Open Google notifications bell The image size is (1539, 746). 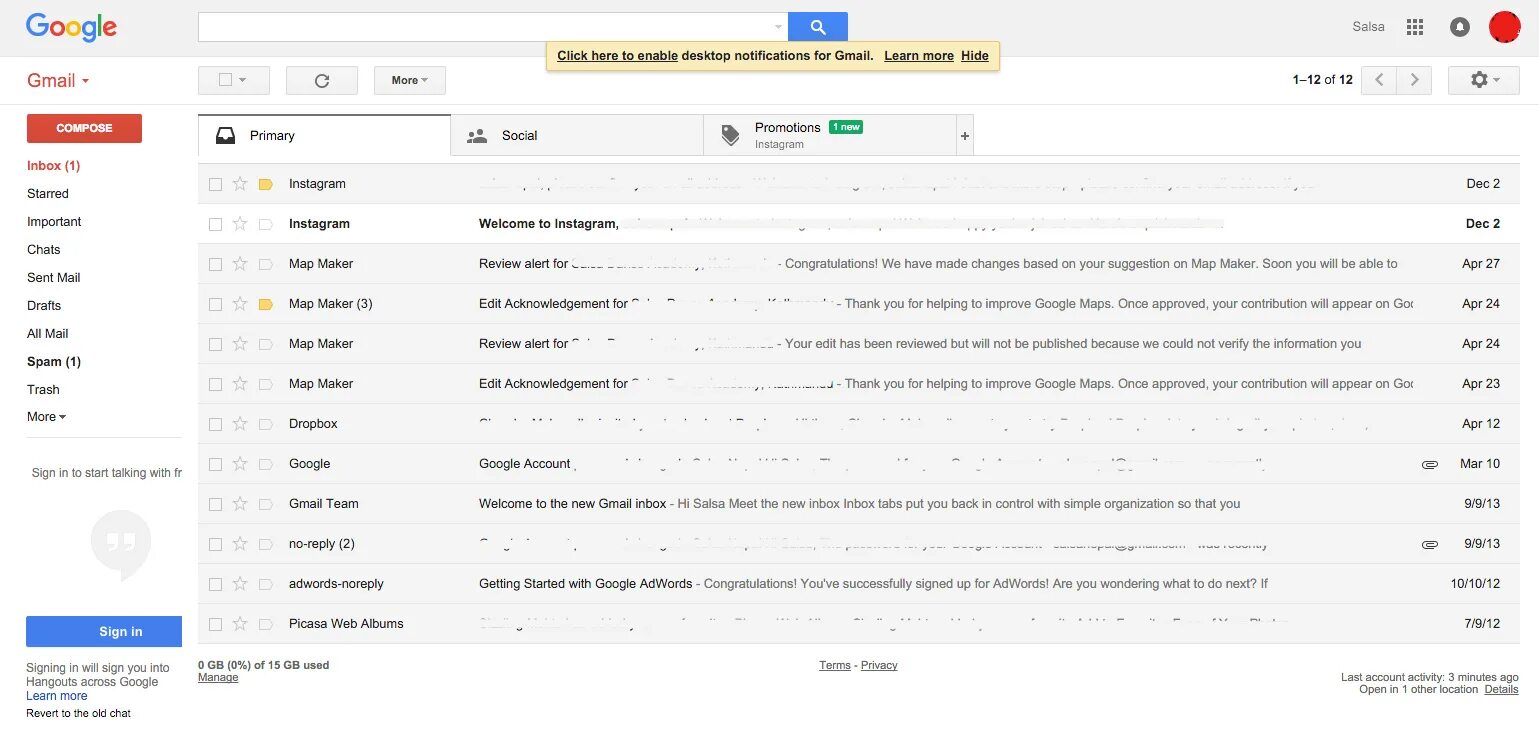[x=1460, y=27]
